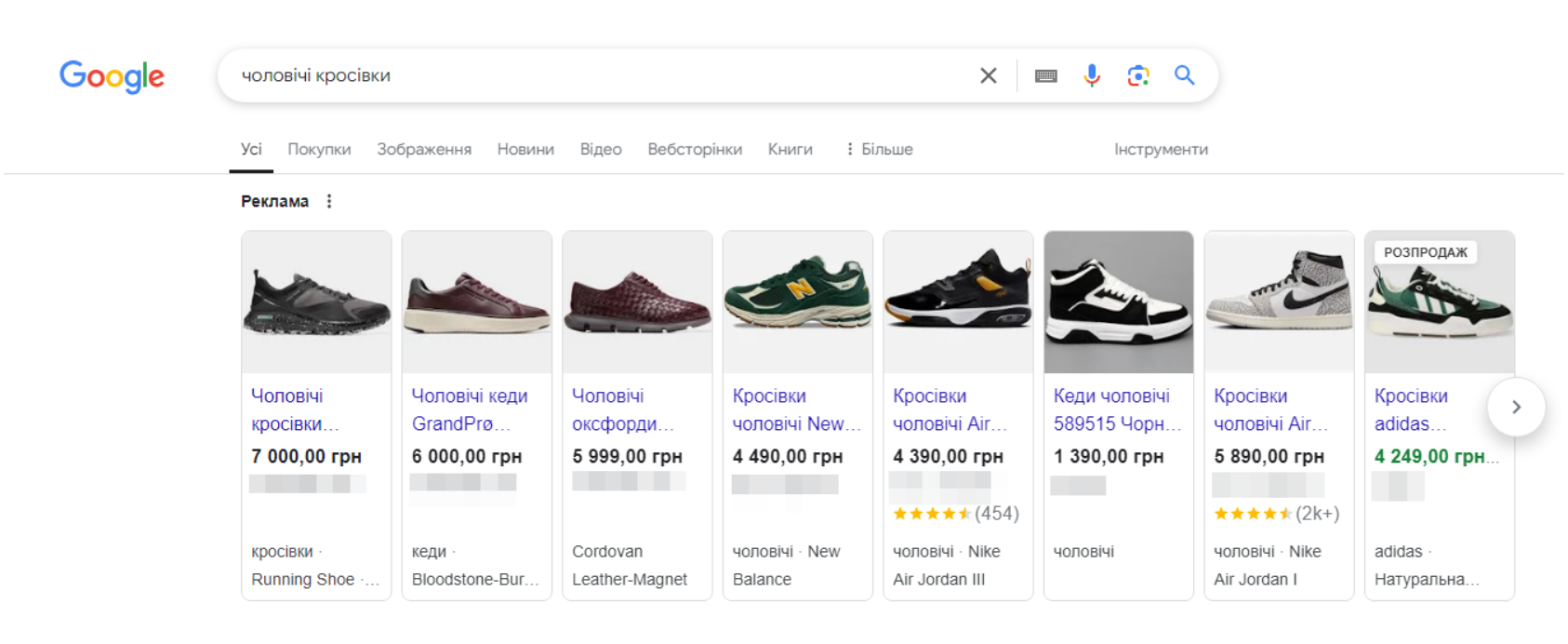Click the РОЗПРОДАЖ badge on adidas card
This screenshot has width=1568, height=644.
click(1425, 252)
